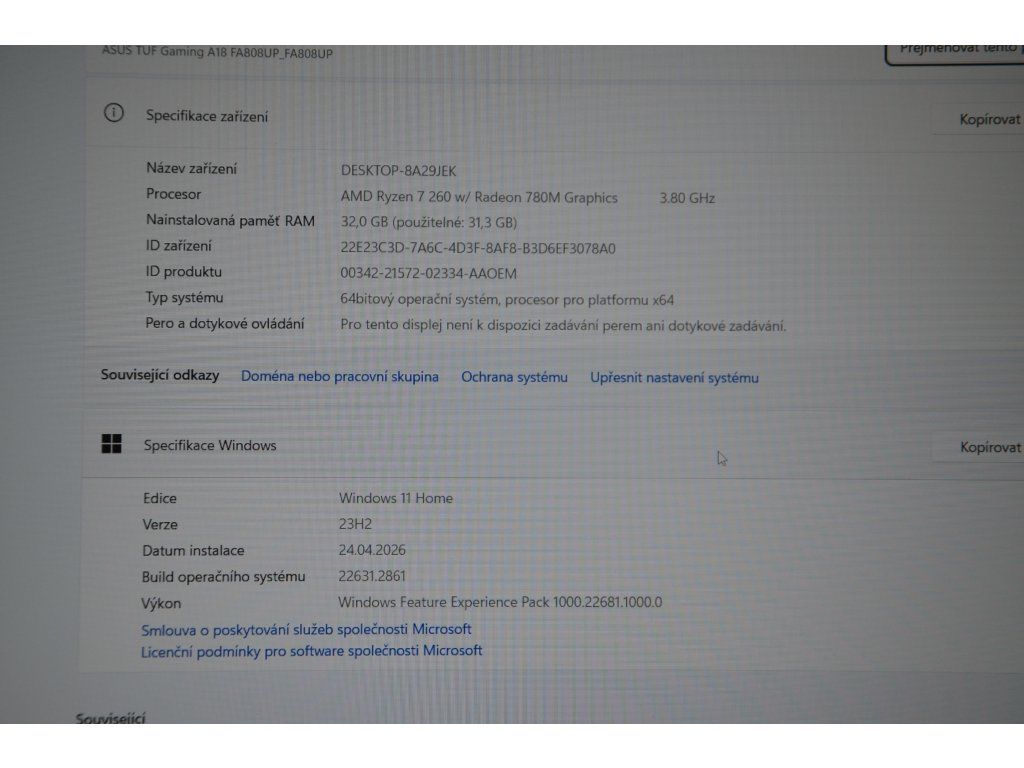The width and height of the screenshot is (1024, 768).
Task: Select OS build 22631.2861
Action: tap(372, 576)
